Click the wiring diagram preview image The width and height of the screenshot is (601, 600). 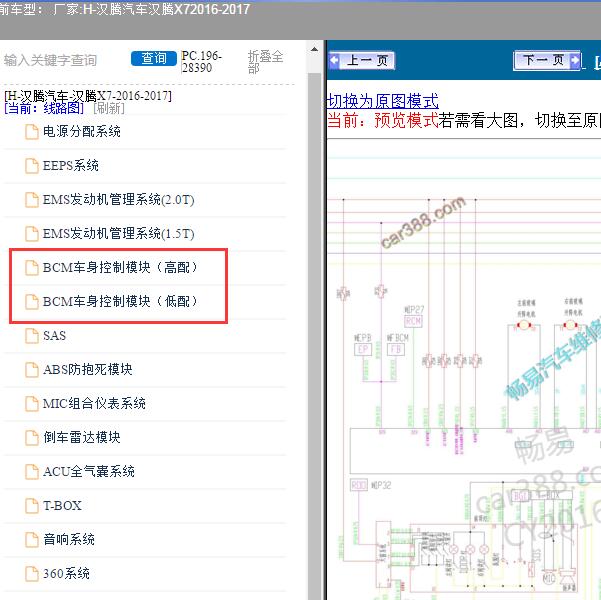[464, 369]
